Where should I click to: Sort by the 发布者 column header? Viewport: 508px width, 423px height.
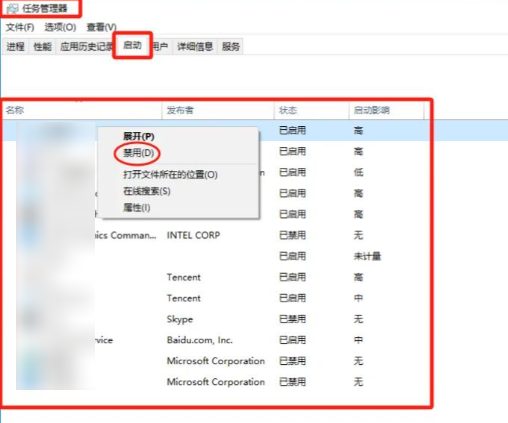(x=218, y=110)
